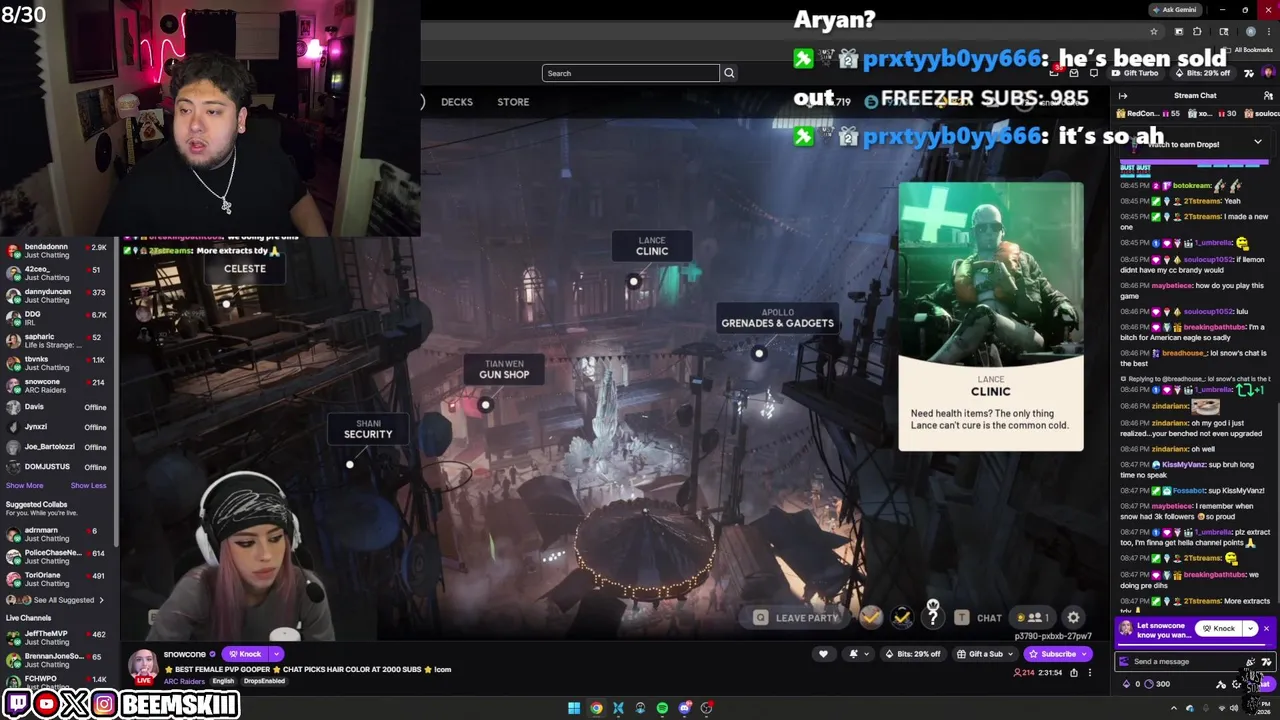
Task: Select Celeste map marker
Action: pos(245,269)
